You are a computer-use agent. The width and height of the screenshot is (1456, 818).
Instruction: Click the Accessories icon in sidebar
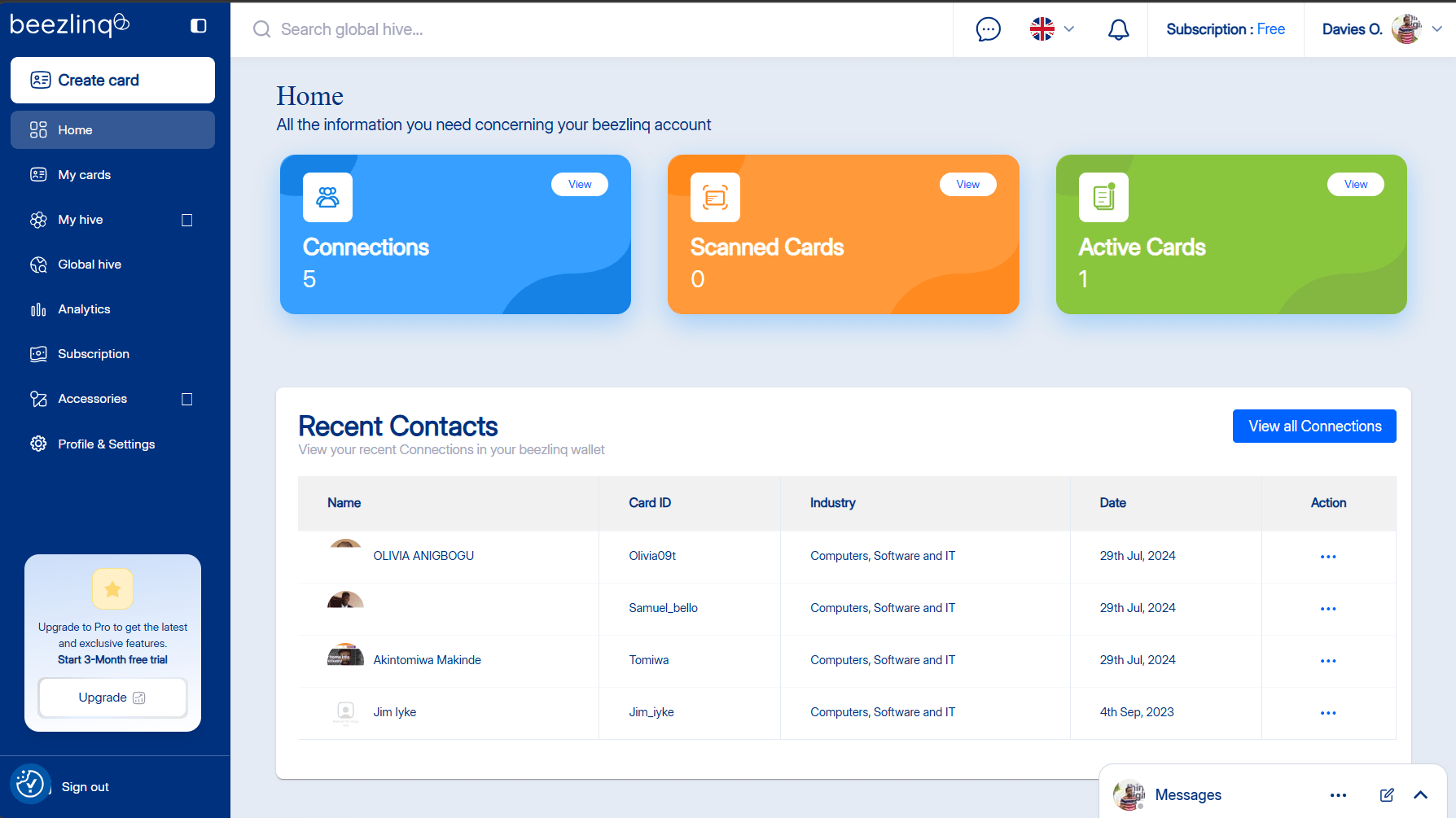[38, 399]
